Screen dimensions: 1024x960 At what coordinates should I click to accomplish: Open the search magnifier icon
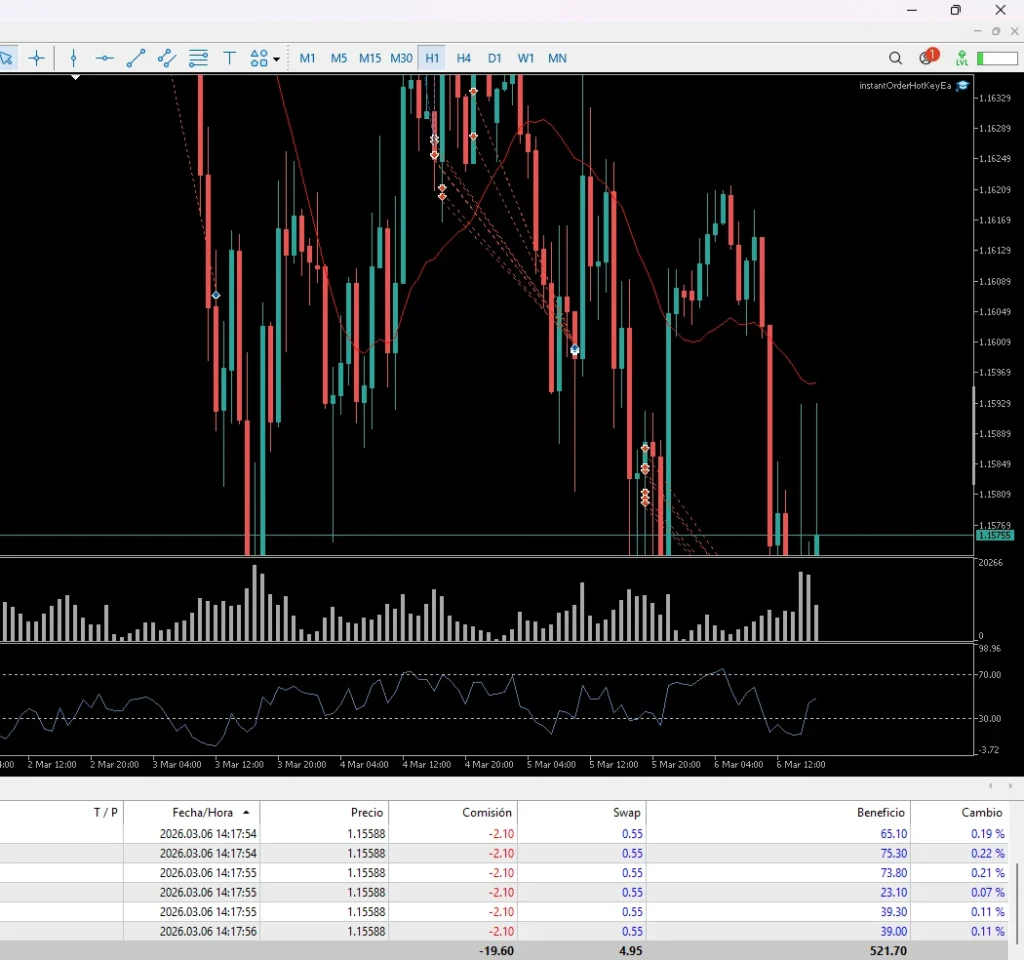[x=896, y=58]
